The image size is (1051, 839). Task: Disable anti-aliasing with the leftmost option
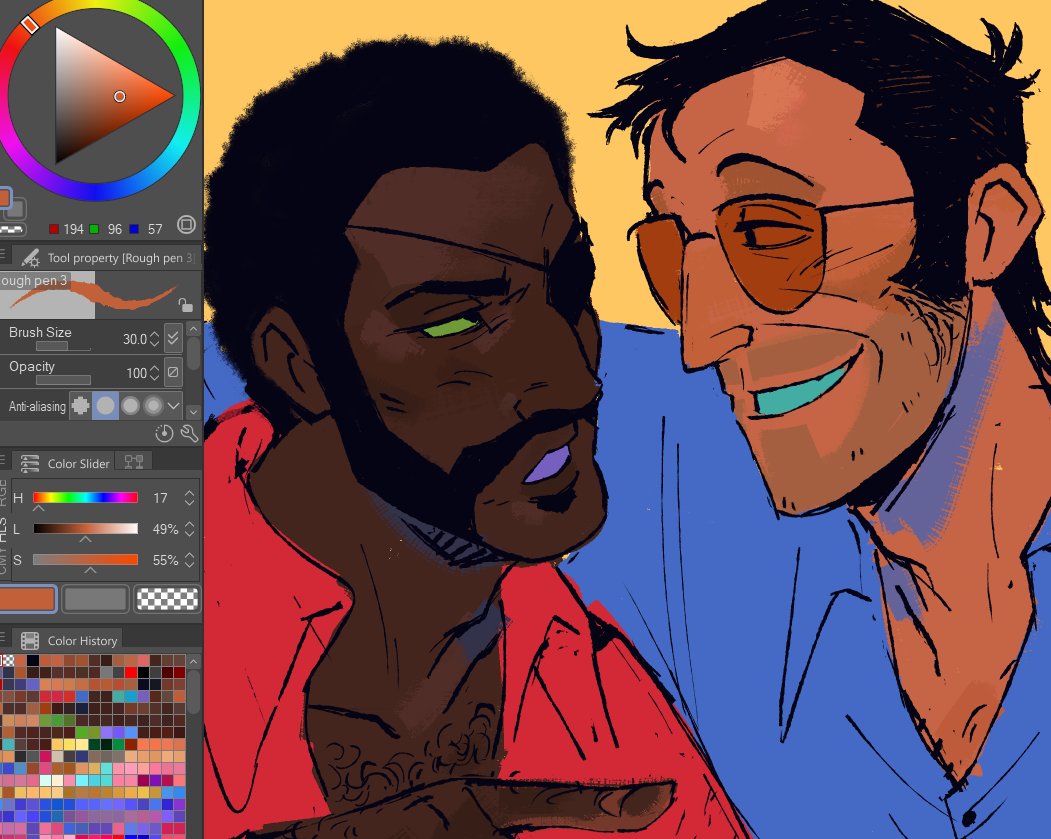point(82,405)
